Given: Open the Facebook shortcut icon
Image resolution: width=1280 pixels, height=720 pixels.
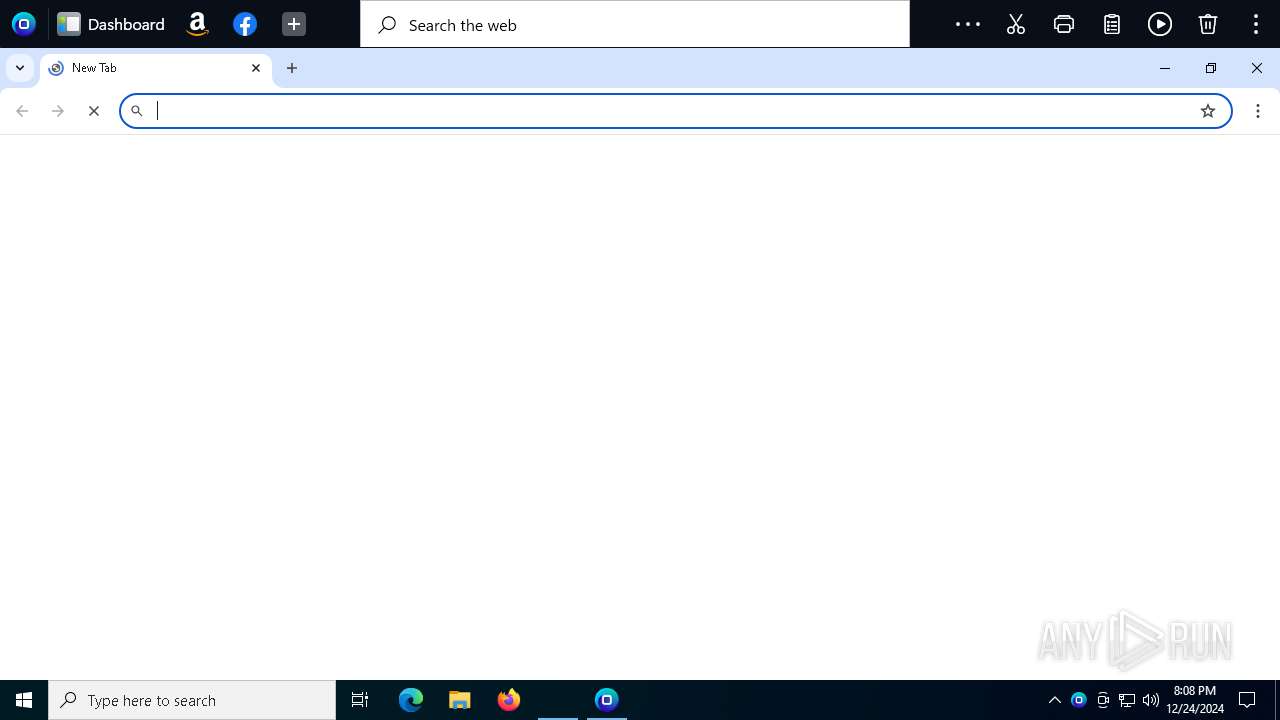Looking at the screenshot, I should [245, 24].
